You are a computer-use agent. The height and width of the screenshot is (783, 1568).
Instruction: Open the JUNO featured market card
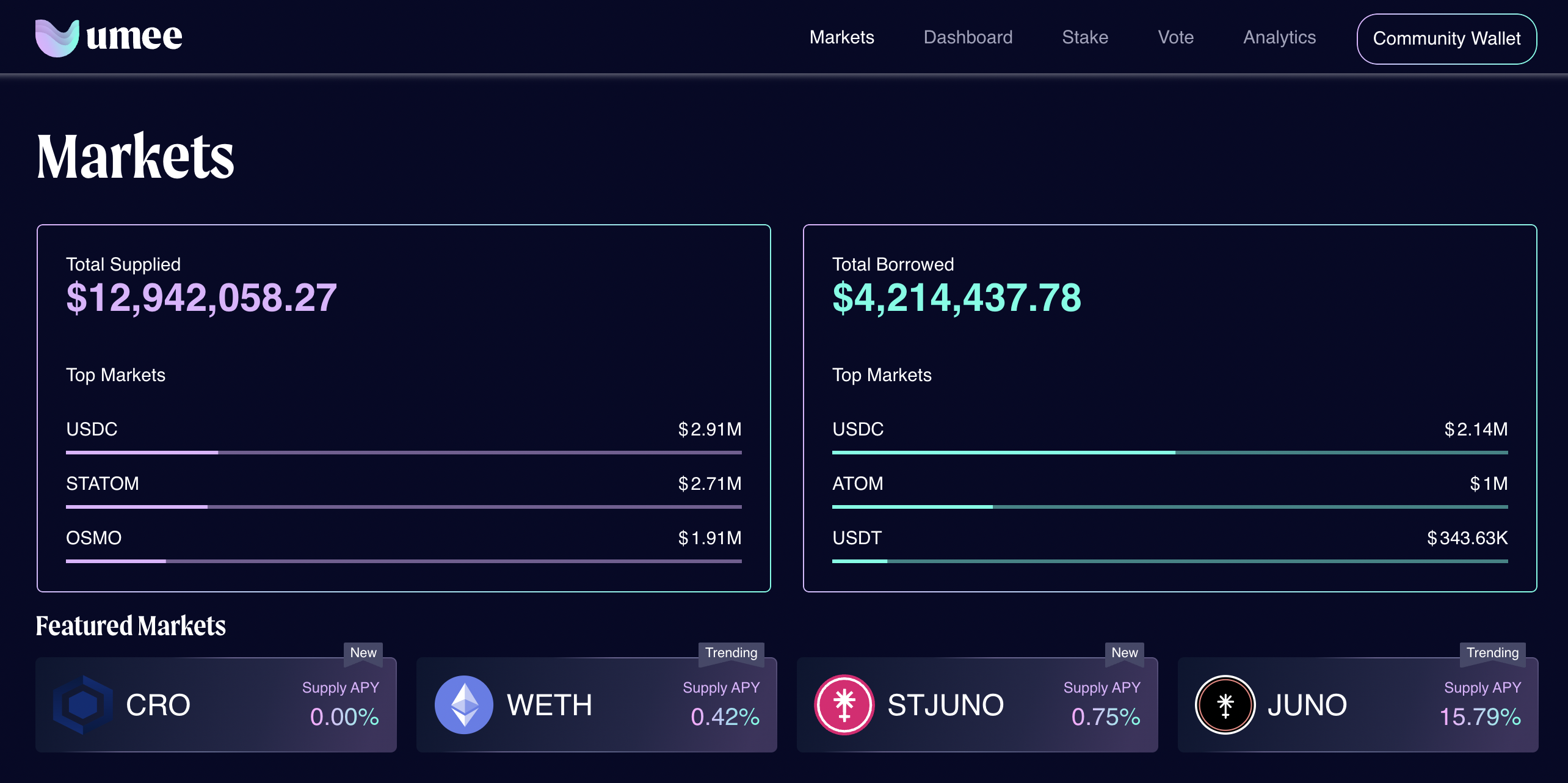click(1357, 705)
